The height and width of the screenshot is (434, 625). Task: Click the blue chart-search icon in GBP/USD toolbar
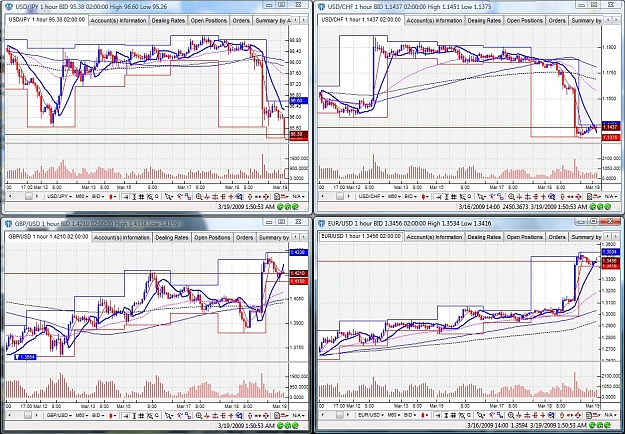point(239,415)
